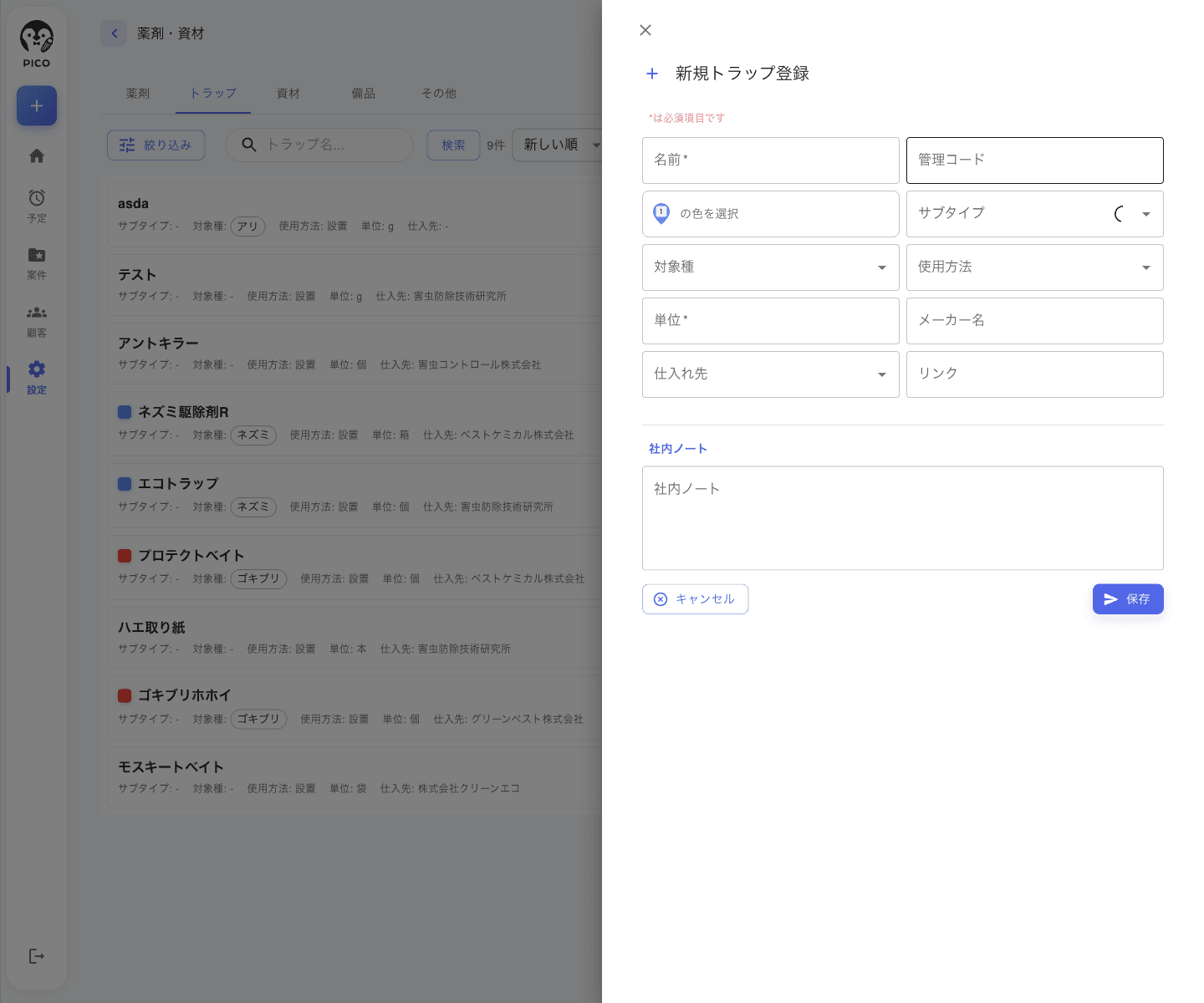1204x1003 pixels.
Task: Close the 新規トラップ登録 panel with X
Action: [x=645, y=30]
